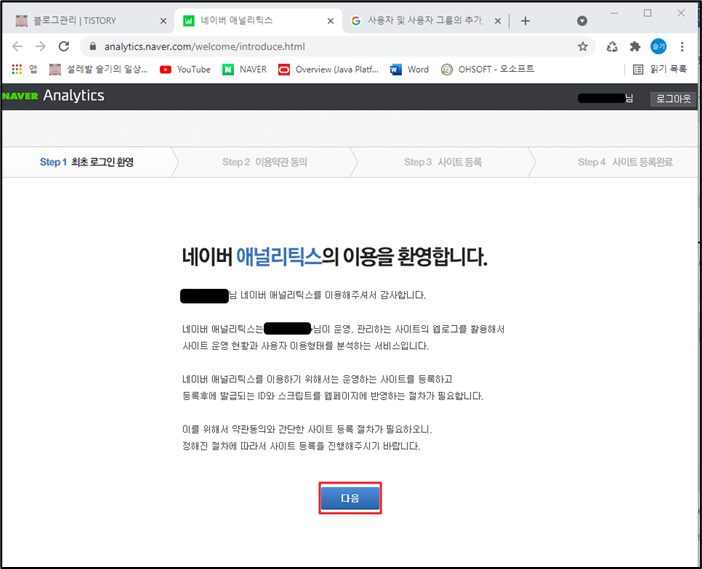Open the Word bookmark
The height and width of the screenshot is (569, 702).
pyautogui.click(x=410, y=69)
